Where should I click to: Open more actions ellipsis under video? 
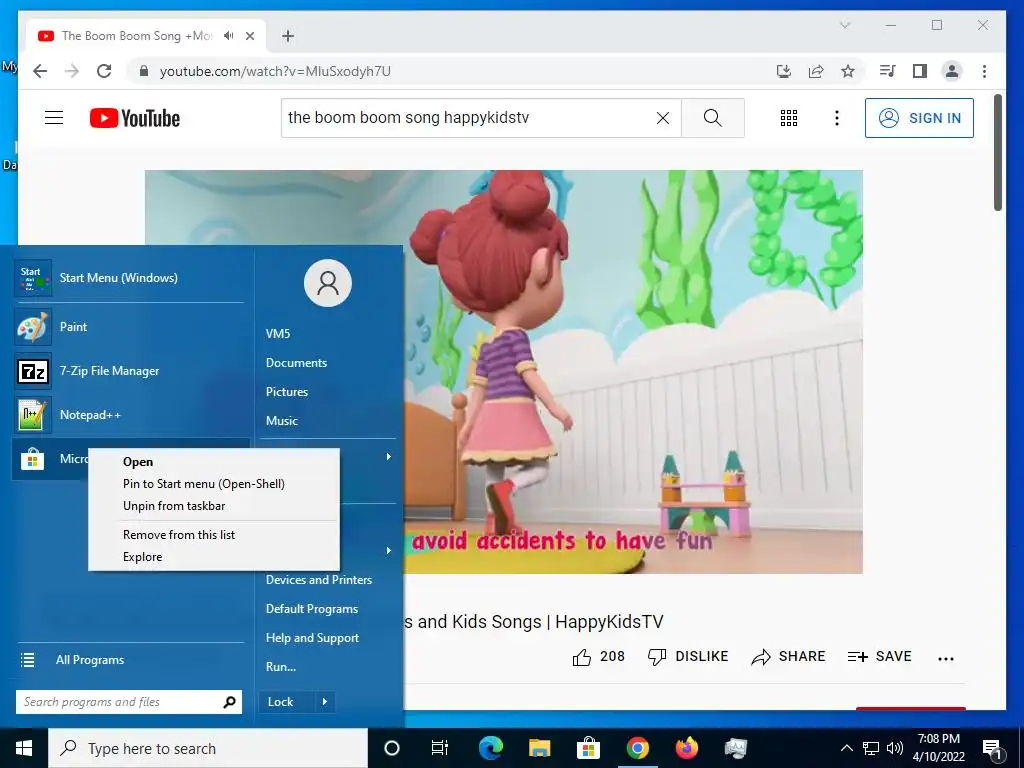tap(946, 658)
